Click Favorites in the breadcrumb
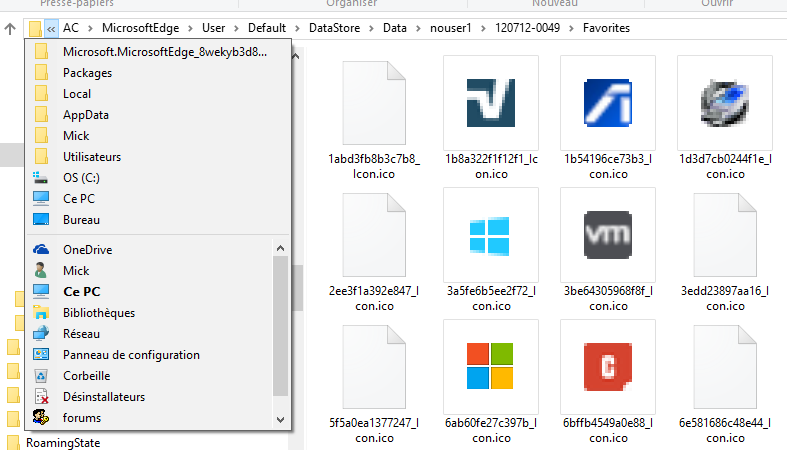 pyautogui.click(x=606, y=28)
